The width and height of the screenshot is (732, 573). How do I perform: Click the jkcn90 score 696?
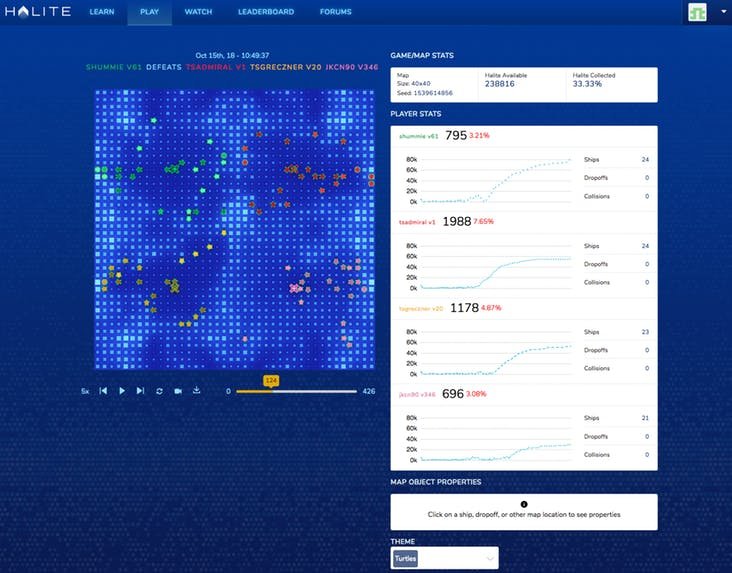pos(453,394)
